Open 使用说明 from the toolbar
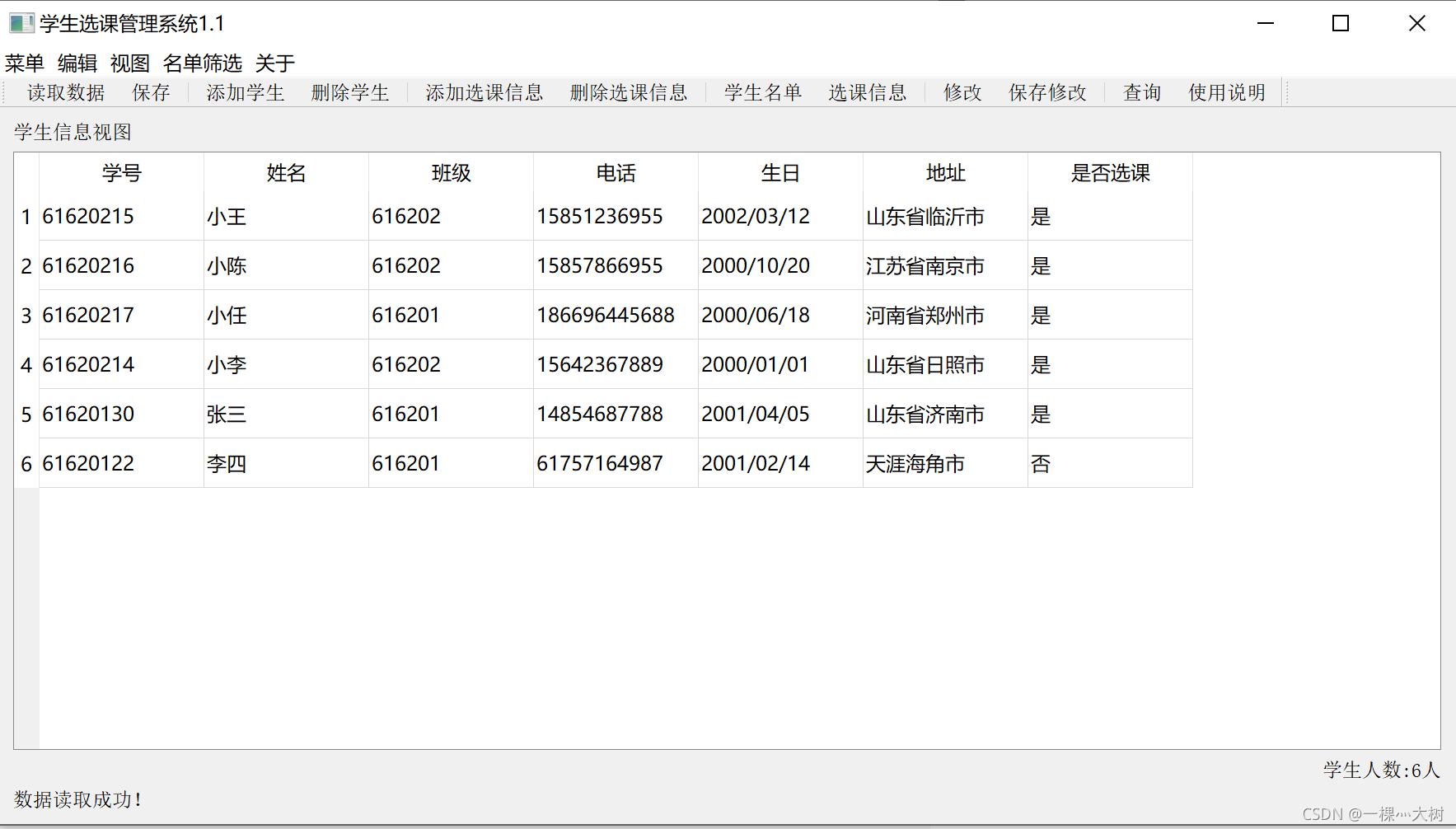This screenshot has width=1456, height=829. pyautogui.click(x=1227, y=92)
